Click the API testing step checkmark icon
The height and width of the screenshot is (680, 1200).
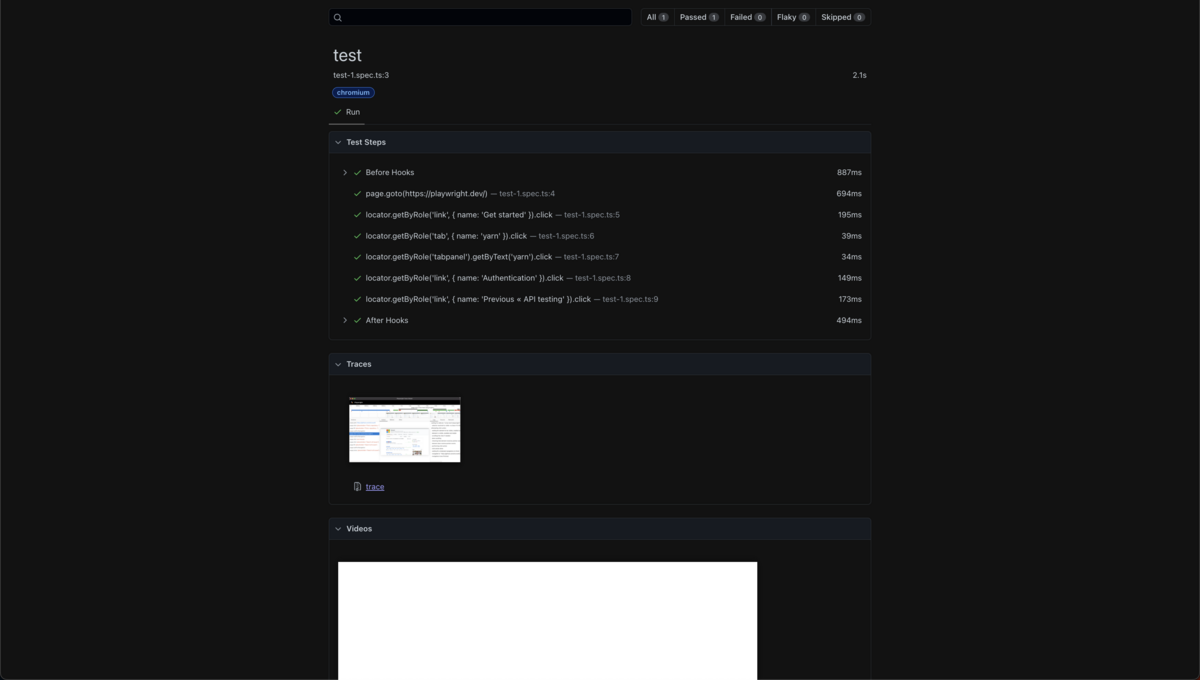[x=357, y=299]
